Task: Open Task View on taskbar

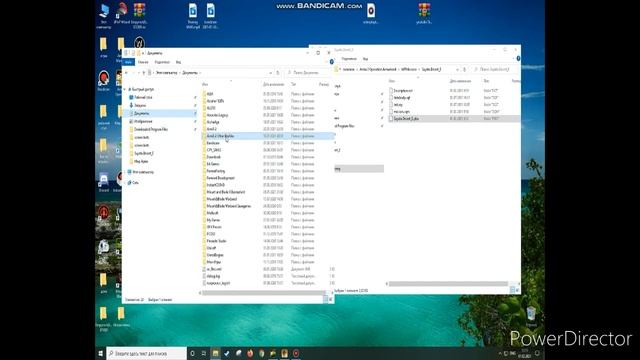Action: click(204, 353)
